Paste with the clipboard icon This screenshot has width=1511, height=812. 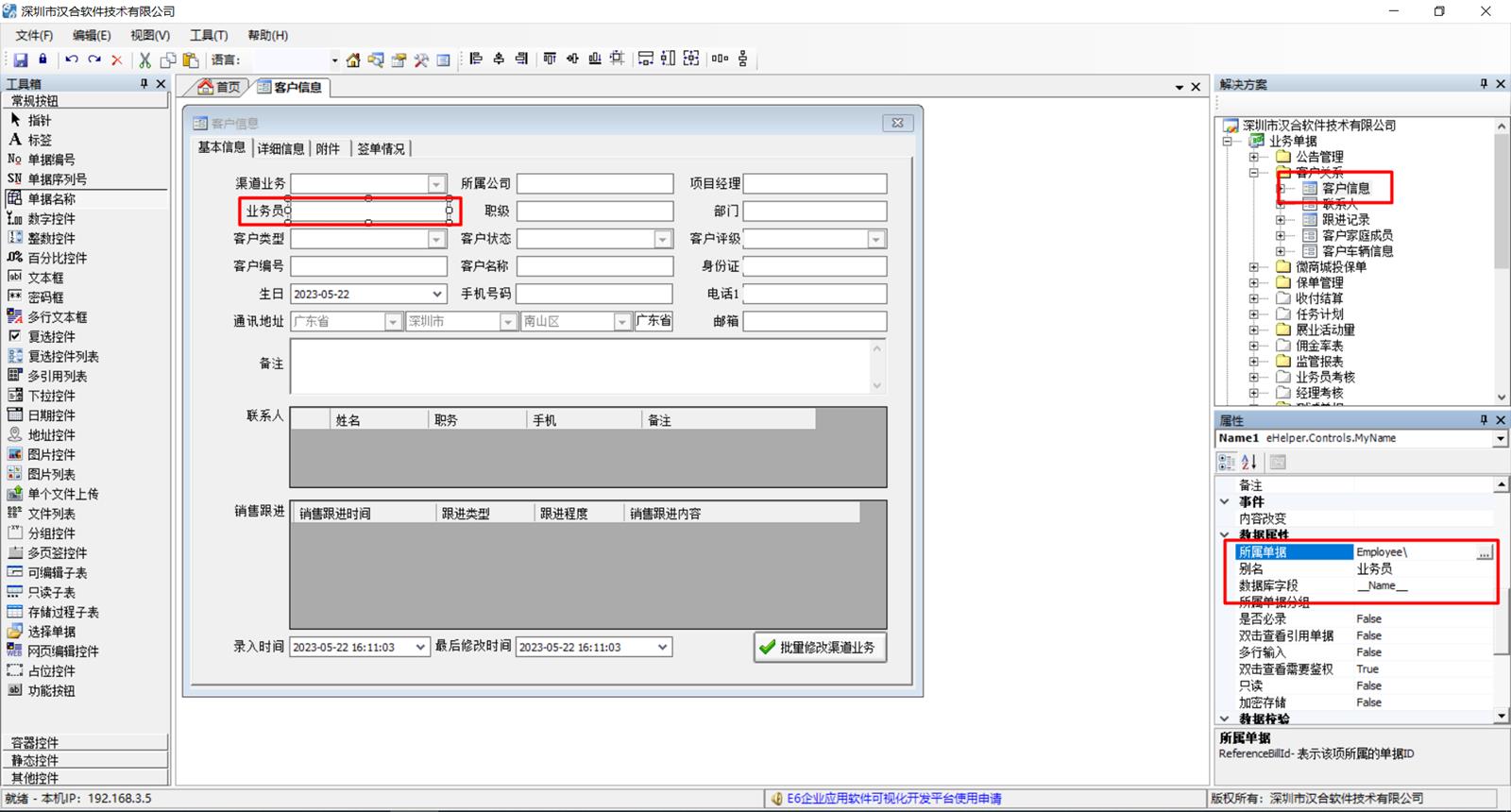click(x=191, y=59)
